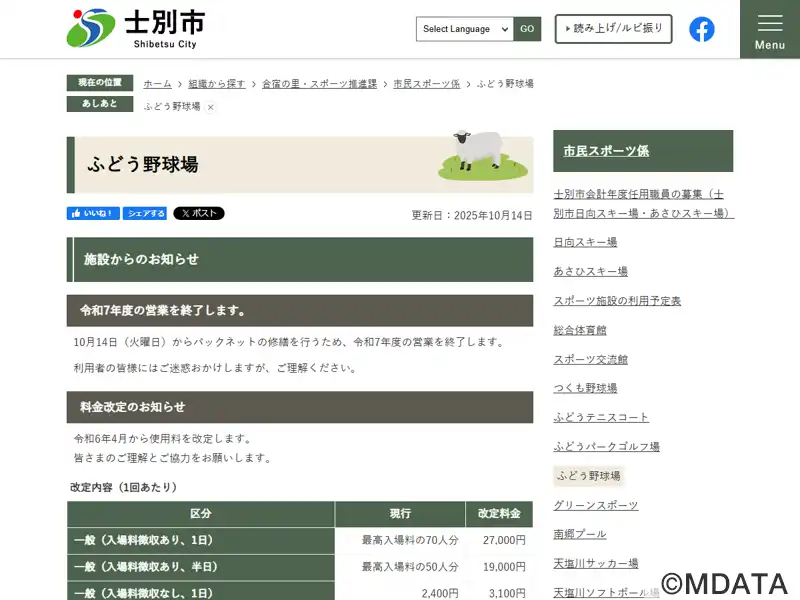Viewport: 800px width, 600px height.
Task: Remove ふどう野球場 from the history trail
Action: [211, 107]
